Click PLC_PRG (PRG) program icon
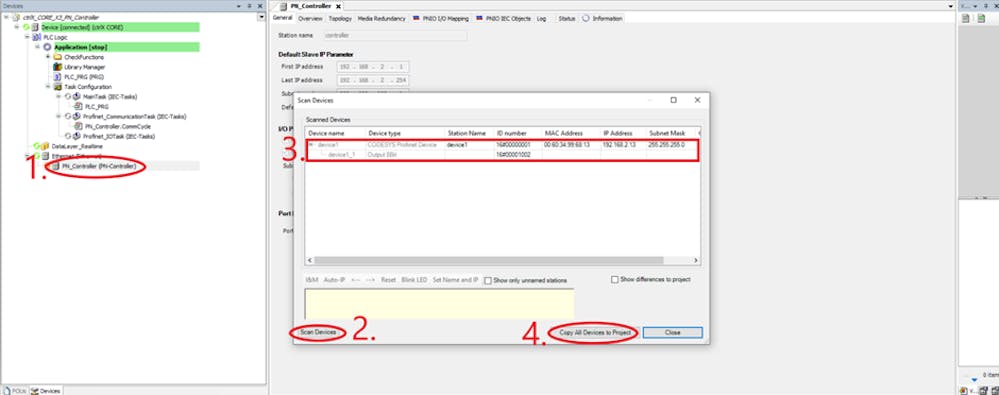 pyautogui.click(x=58, y=77)
